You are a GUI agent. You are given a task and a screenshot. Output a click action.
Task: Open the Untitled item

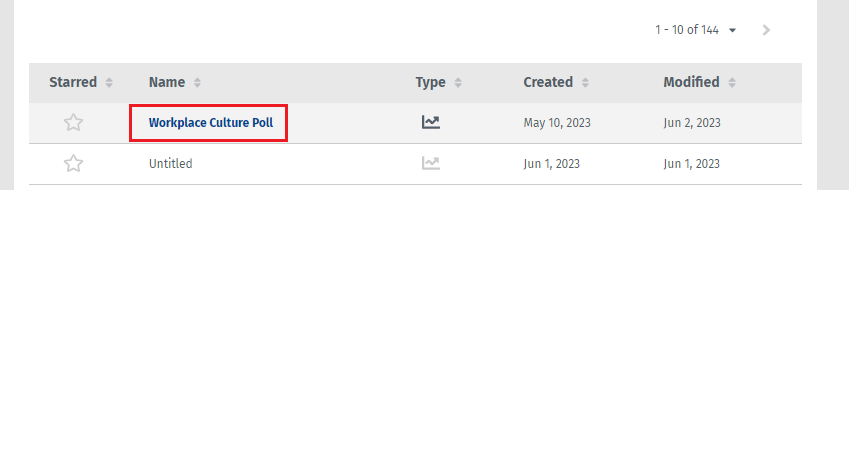[171, 163]
